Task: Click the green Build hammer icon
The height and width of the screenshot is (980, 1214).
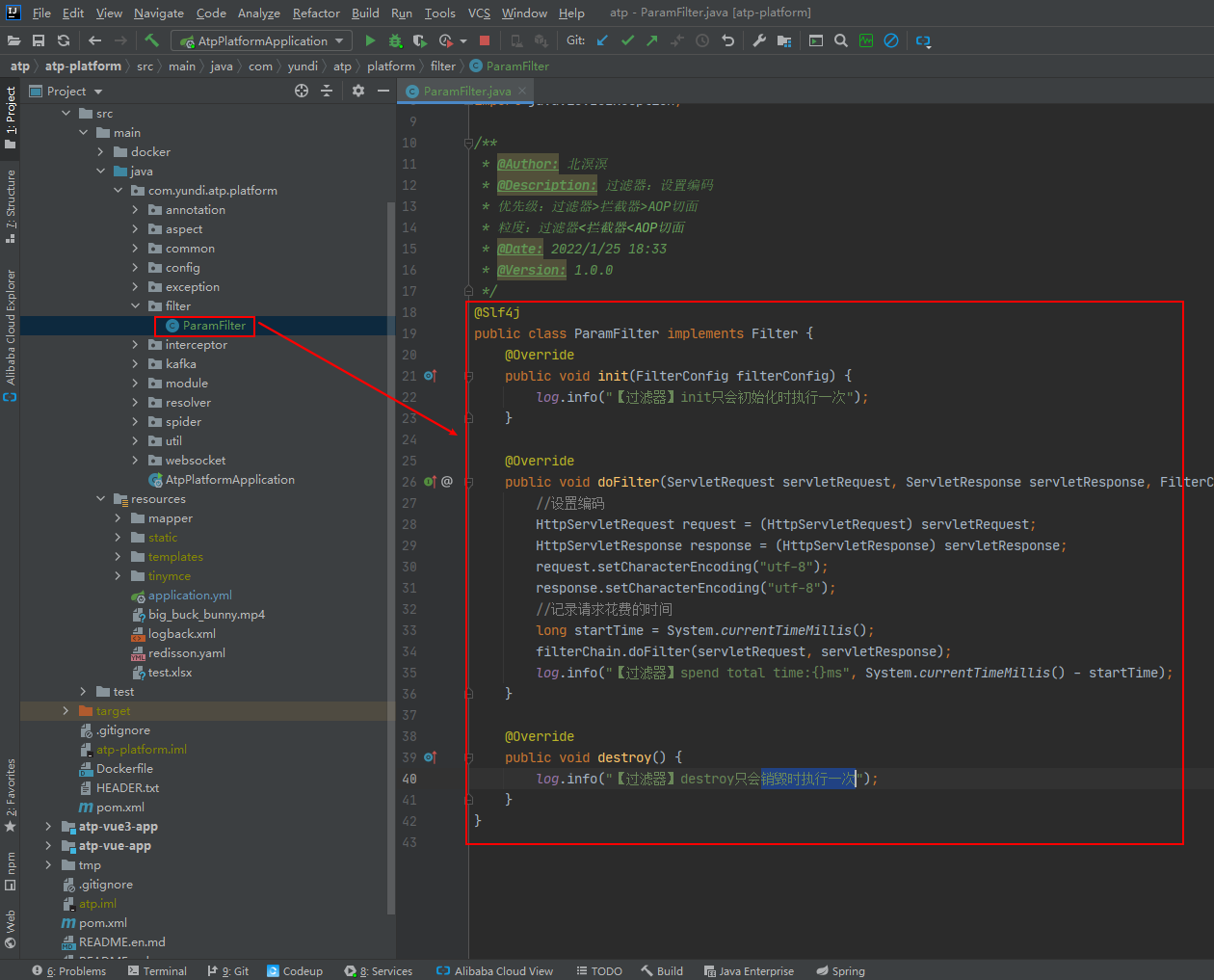Action: click(152, 40)
